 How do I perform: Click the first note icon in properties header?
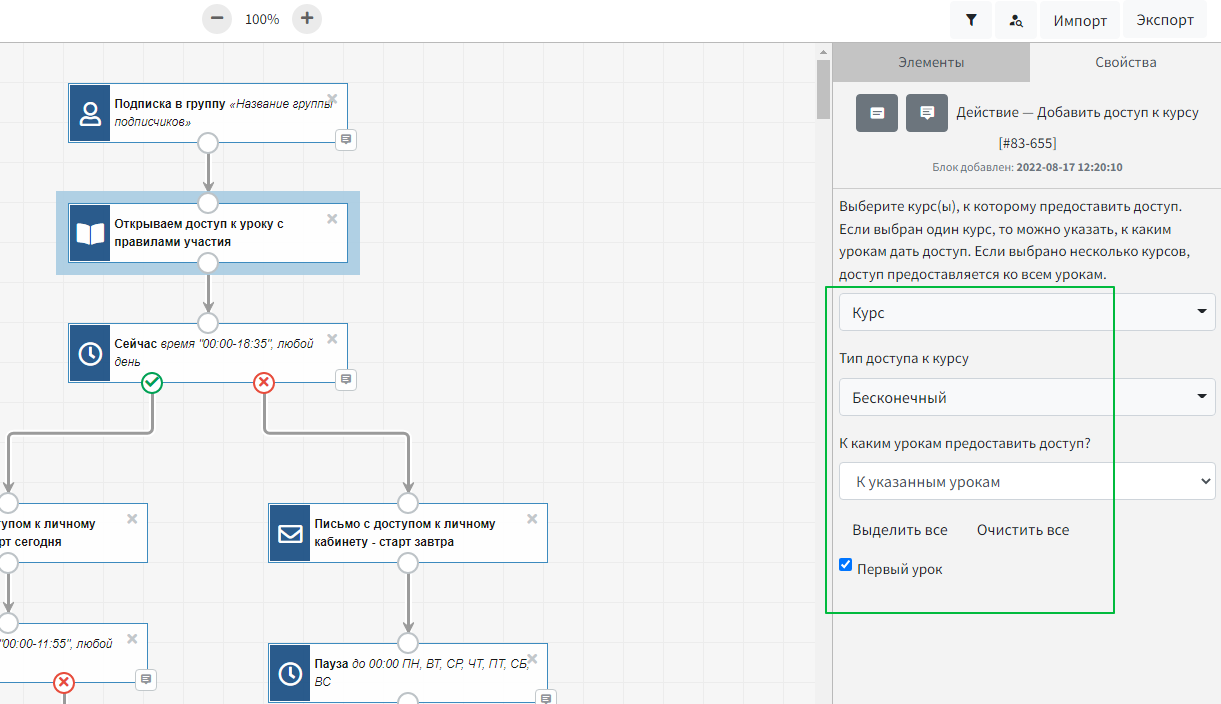pyautogui.click(x=877, y=113)
